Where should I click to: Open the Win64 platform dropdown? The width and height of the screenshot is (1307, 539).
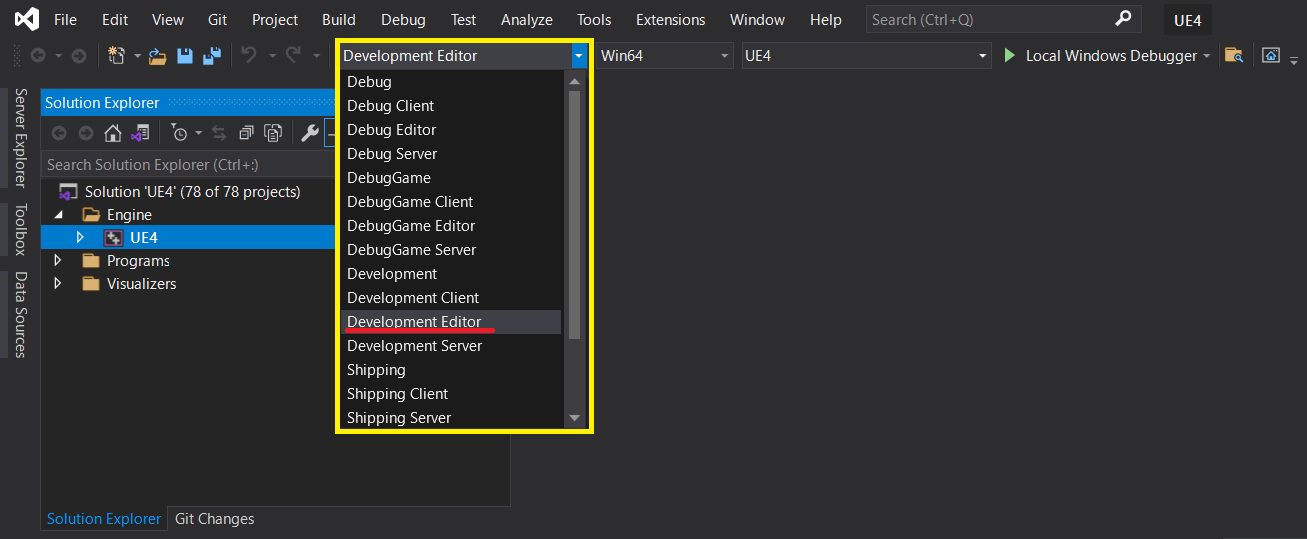(726, 56)
